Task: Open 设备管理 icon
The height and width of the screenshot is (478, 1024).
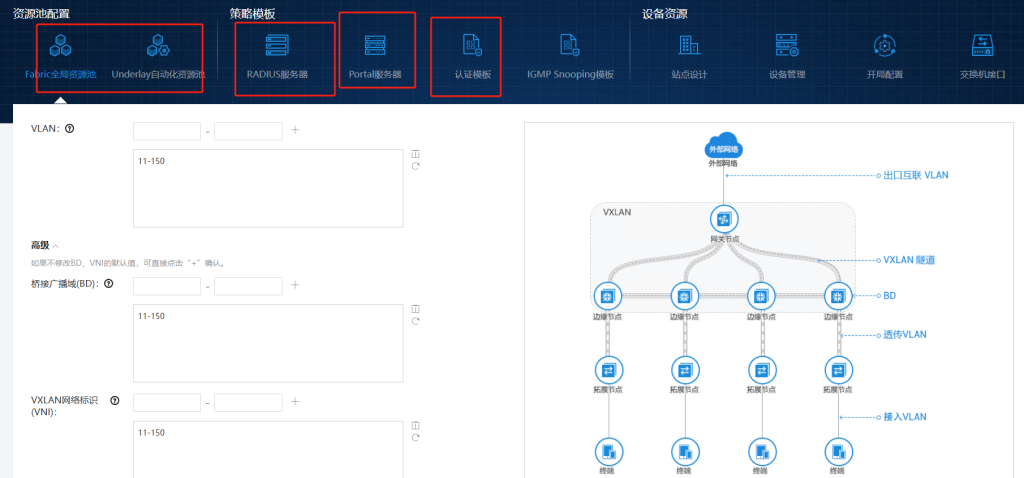Action: tap(786, 46)
